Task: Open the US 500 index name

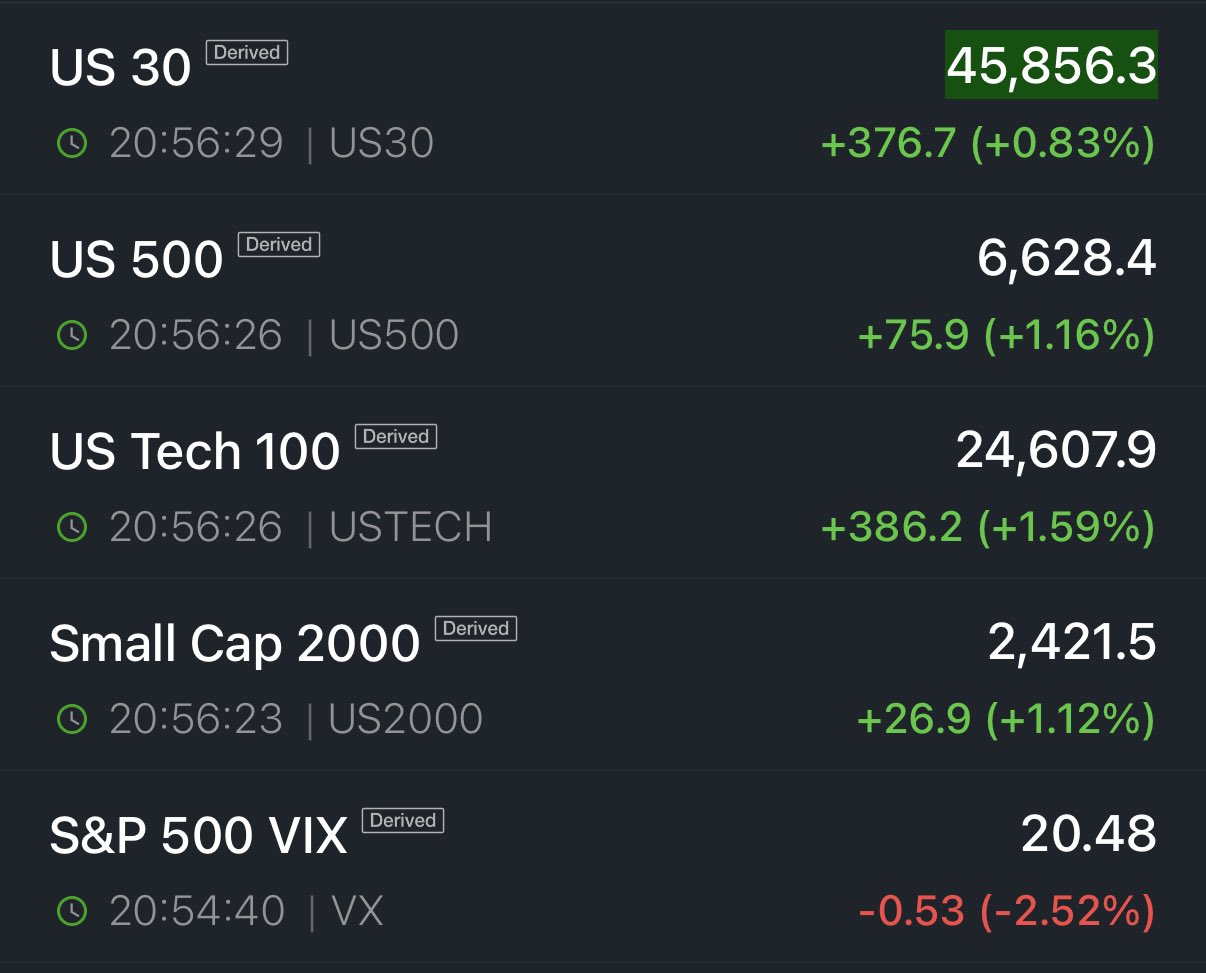Action: coord(137,261)
